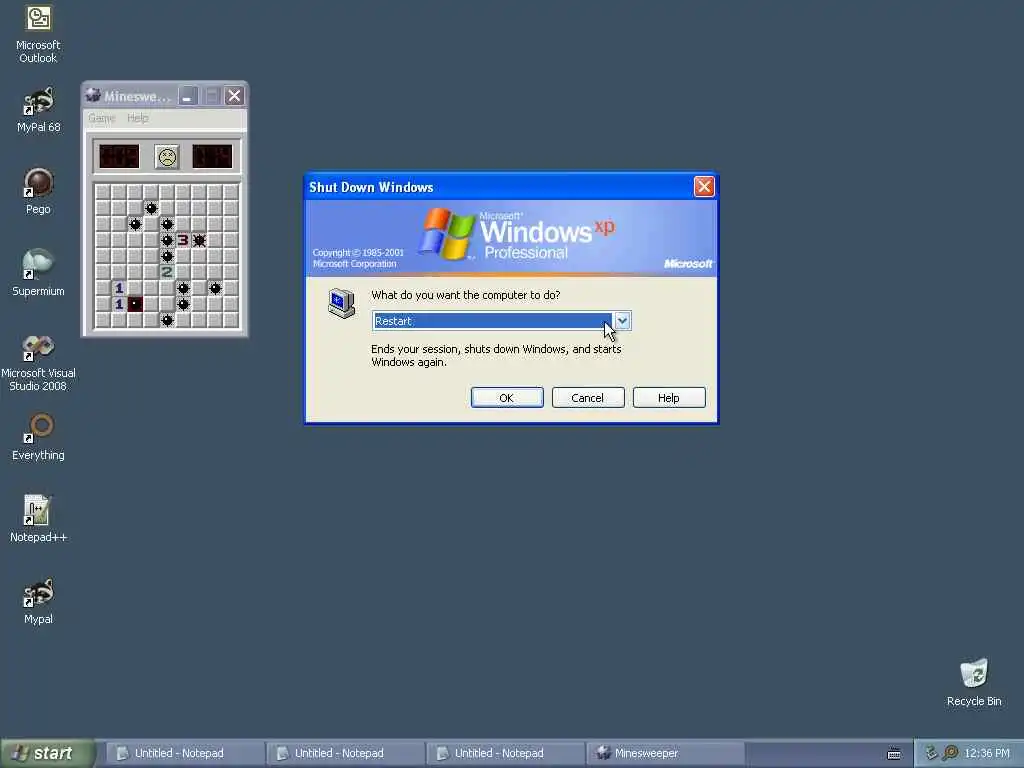This screenshot has width=1024, height=768.
Task: Click the safely remove hardware tray icon
Action: [932, 753]
